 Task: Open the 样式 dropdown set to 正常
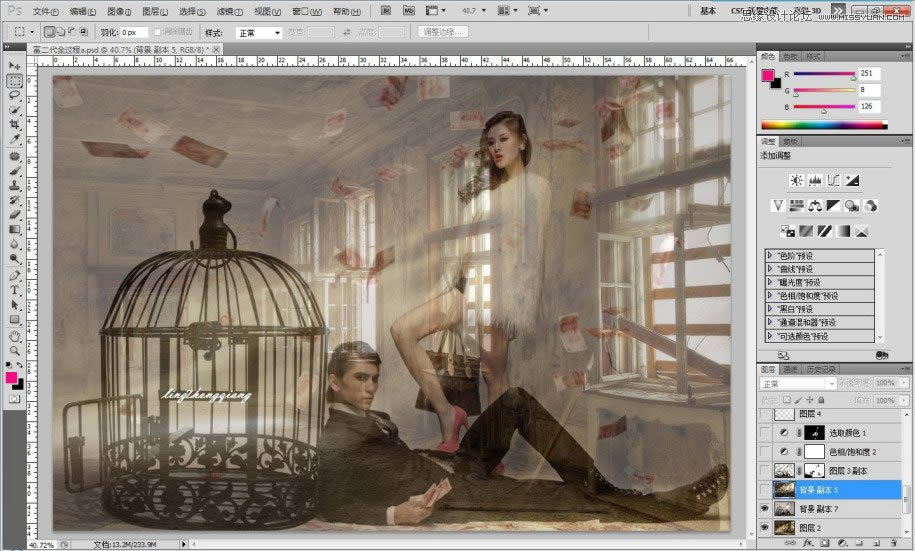point(258,32)
